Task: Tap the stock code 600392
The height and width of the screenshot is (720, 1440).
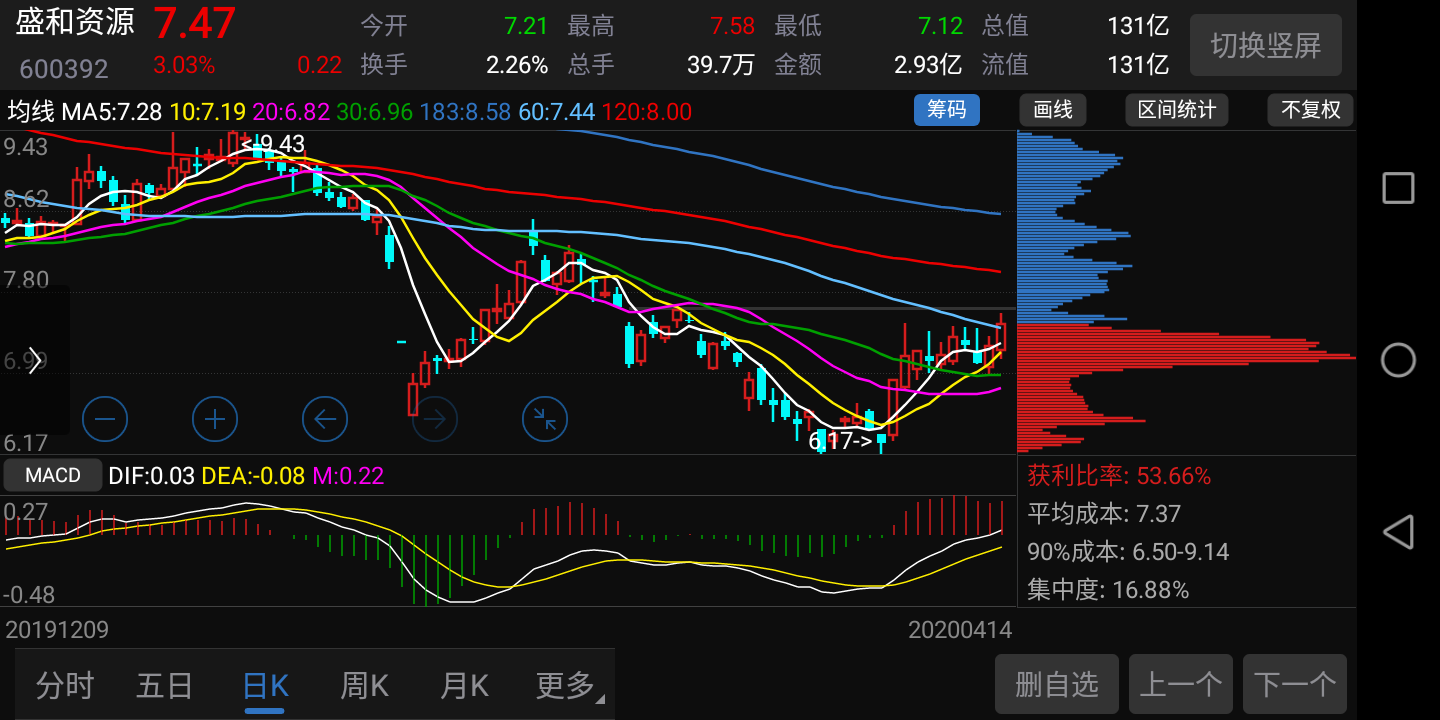Action: (64, 69)
